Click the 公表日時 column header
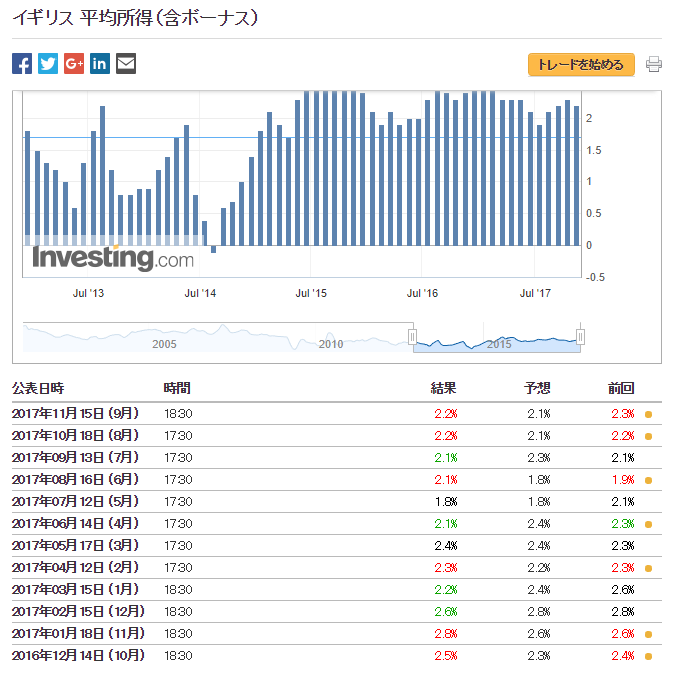This screenshot has width=676, height=678. 38,388
